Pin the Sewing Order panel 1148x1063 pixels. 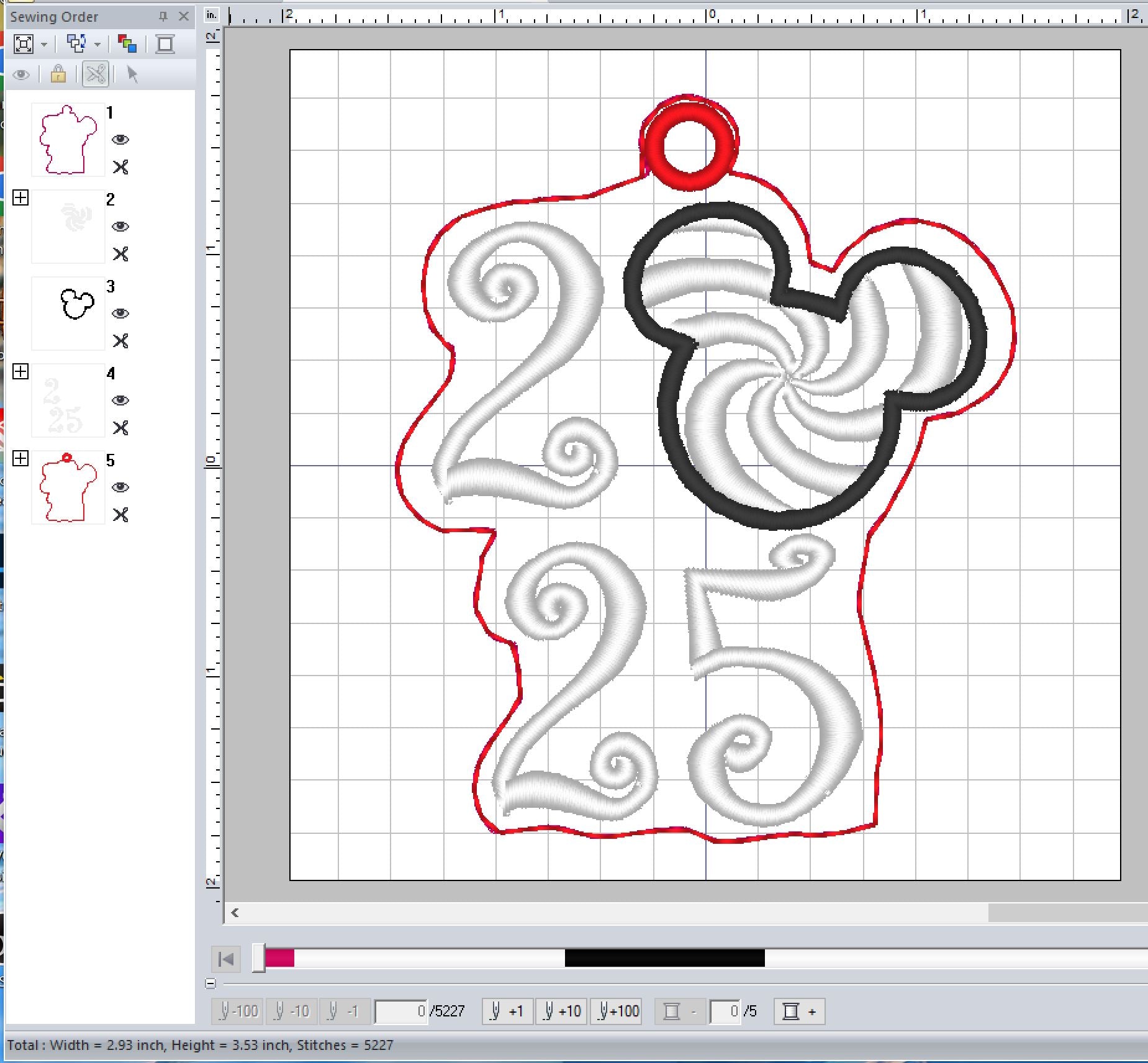[163, 17]
